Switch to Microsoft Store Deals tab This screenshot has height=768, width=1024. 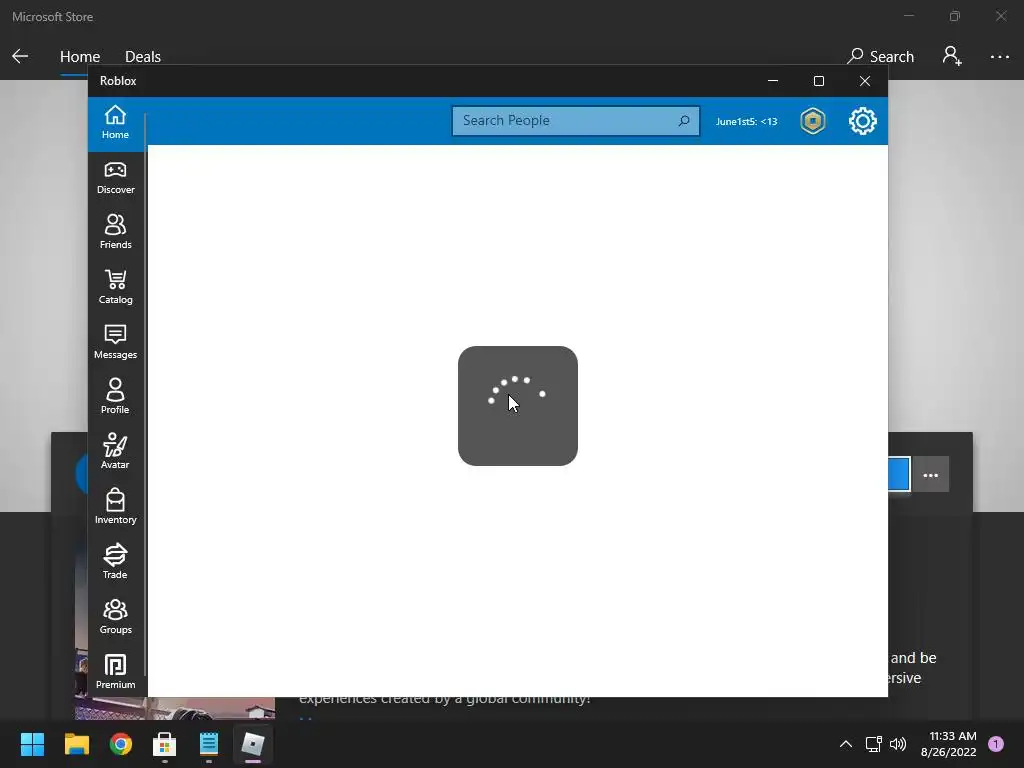tap(143, 57)
